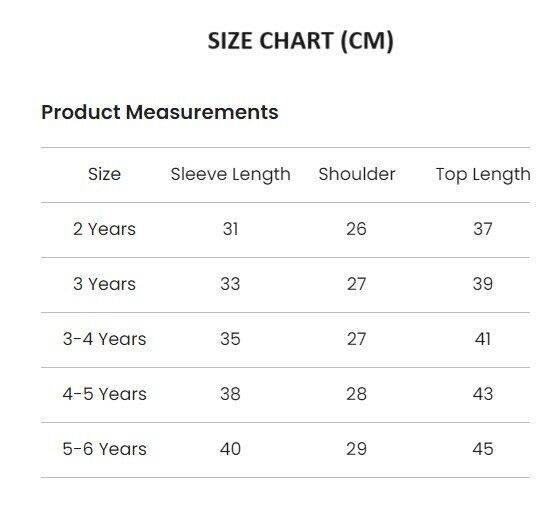The image size is (550, 521).
Task: Click top length value 37
Action: pos(483,229)
